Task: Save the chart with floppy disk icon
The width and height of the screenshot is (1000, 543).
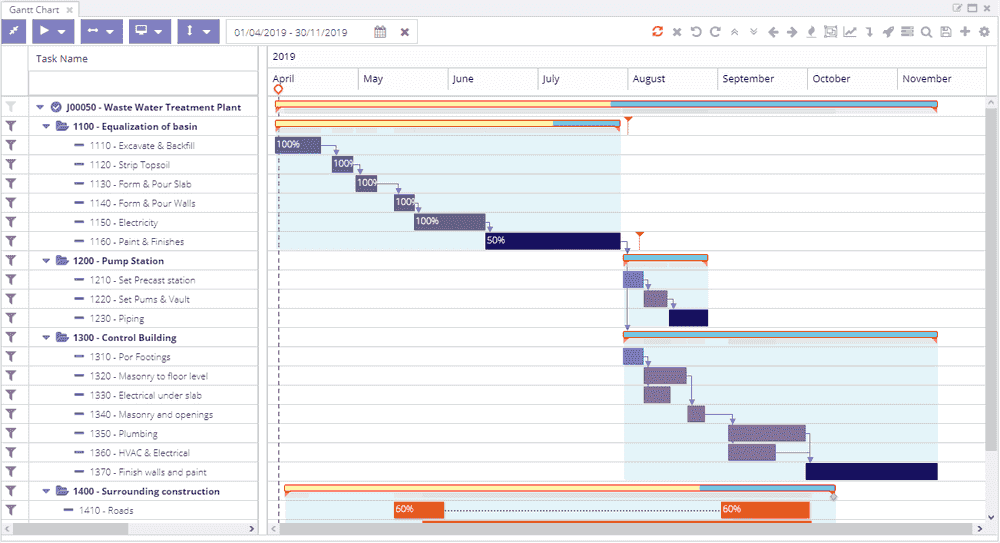Action: coord(946,31)
